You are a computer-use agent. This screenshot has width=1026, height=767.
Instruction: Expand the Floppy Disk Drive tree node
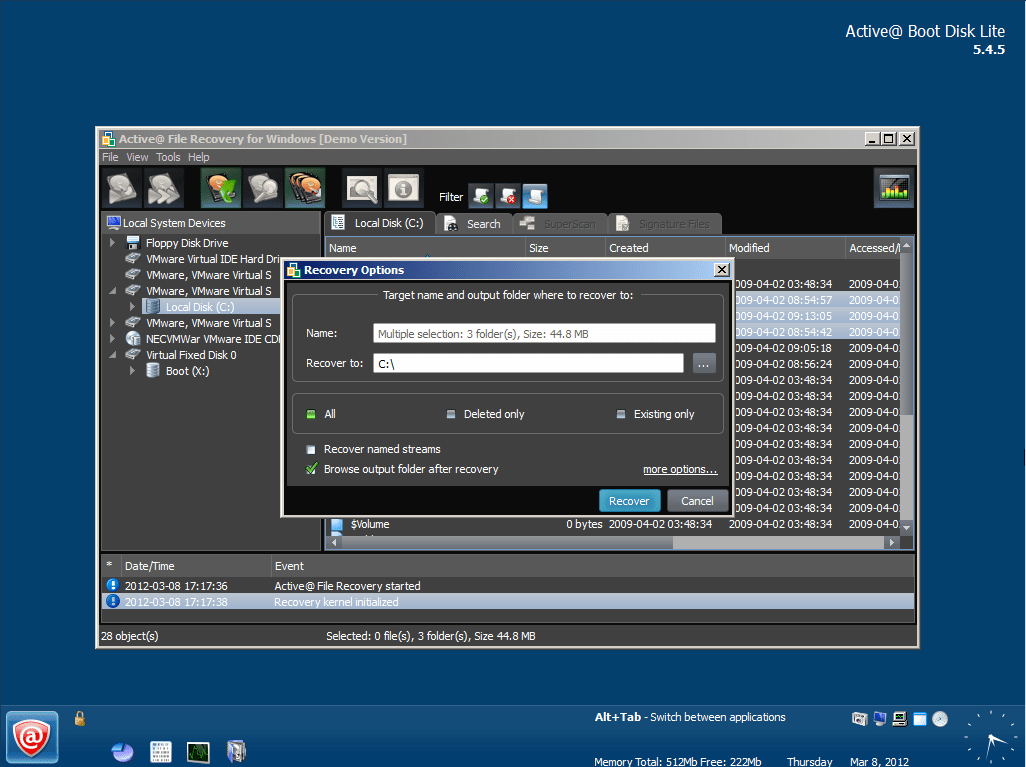click(114, 243)
